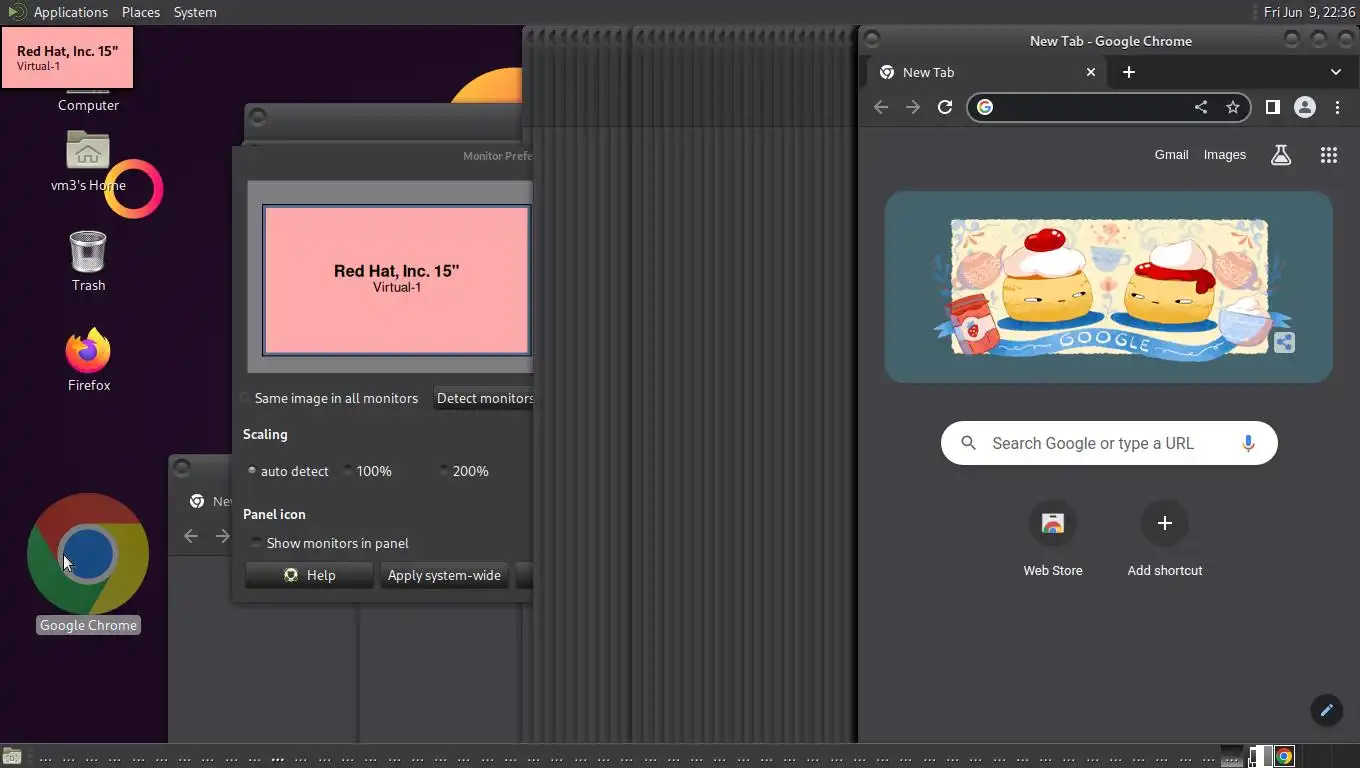
Task: Select the Google Chrome desktop icon
Action: 88,563
